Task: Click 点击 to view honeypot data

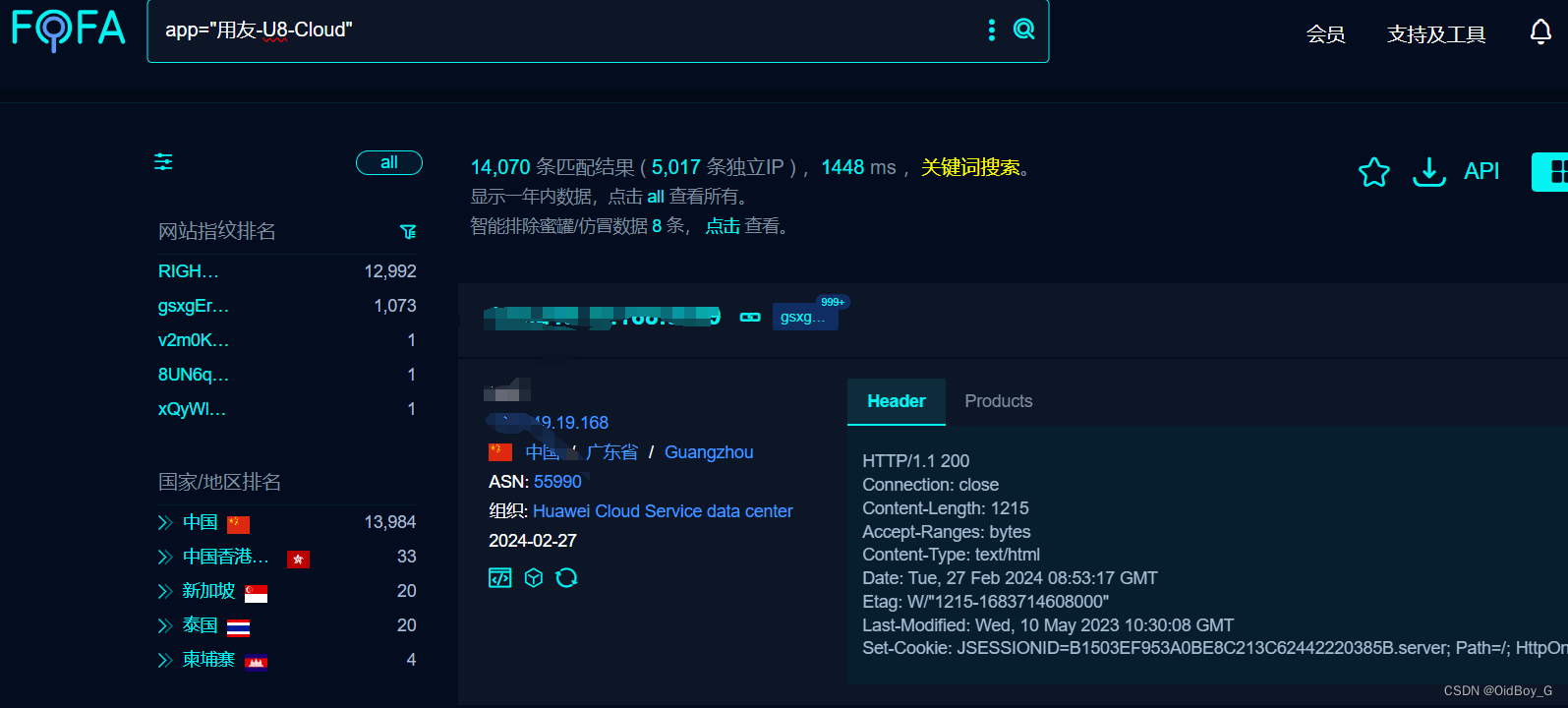Action: tap(723, 226)
